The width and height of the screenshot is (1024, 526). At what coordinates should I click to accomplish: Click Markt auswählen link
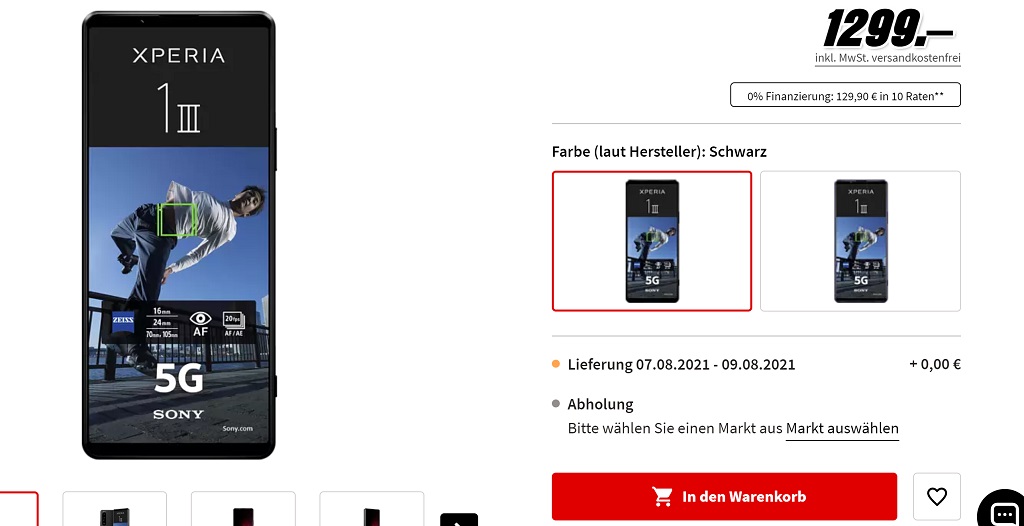tap(842, 429)
